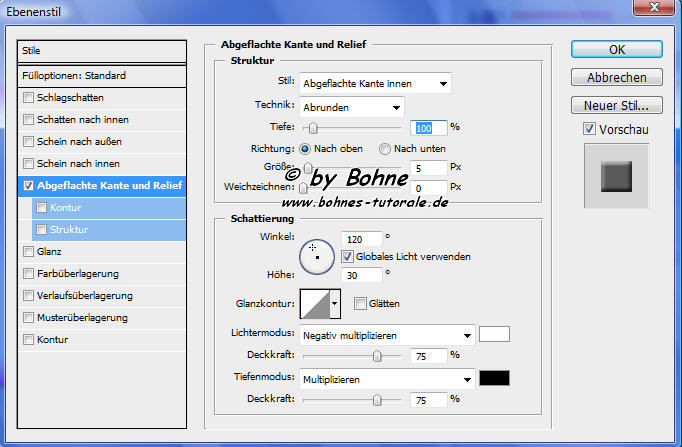Expand the Technik dropdown set to Abrunden
Screen dimensions: 682x447
point(350,106)
